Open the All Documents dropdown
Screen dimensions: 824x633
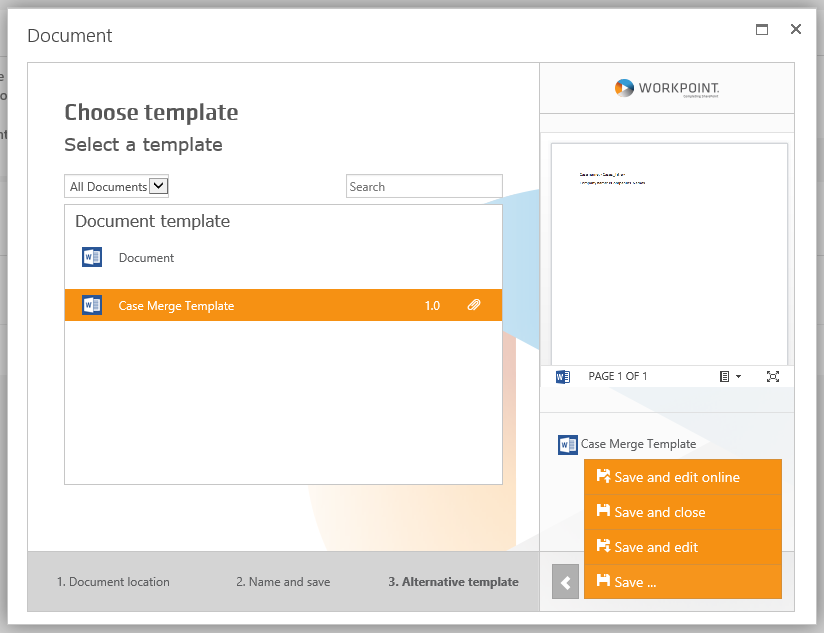(117, 186)
